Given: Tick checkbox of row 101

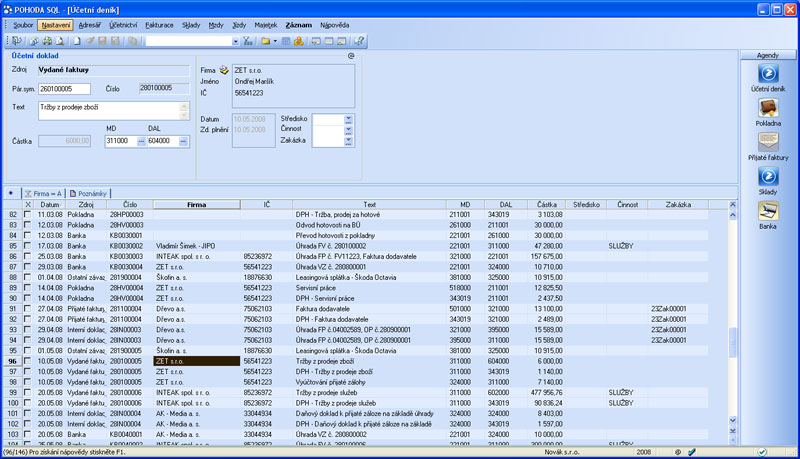Looking at the screenshot, I should (x=27, y=414).
